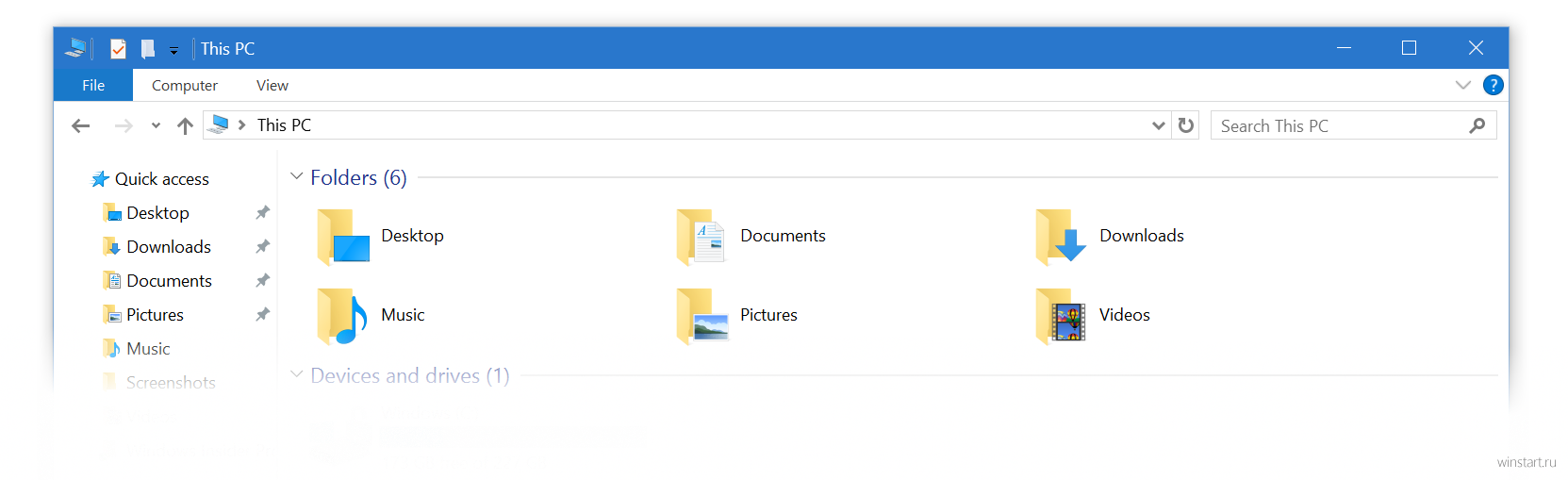Click the Refresh button beside address bar
Screen dimensions: 1568x480
[x=1186, y=125]
